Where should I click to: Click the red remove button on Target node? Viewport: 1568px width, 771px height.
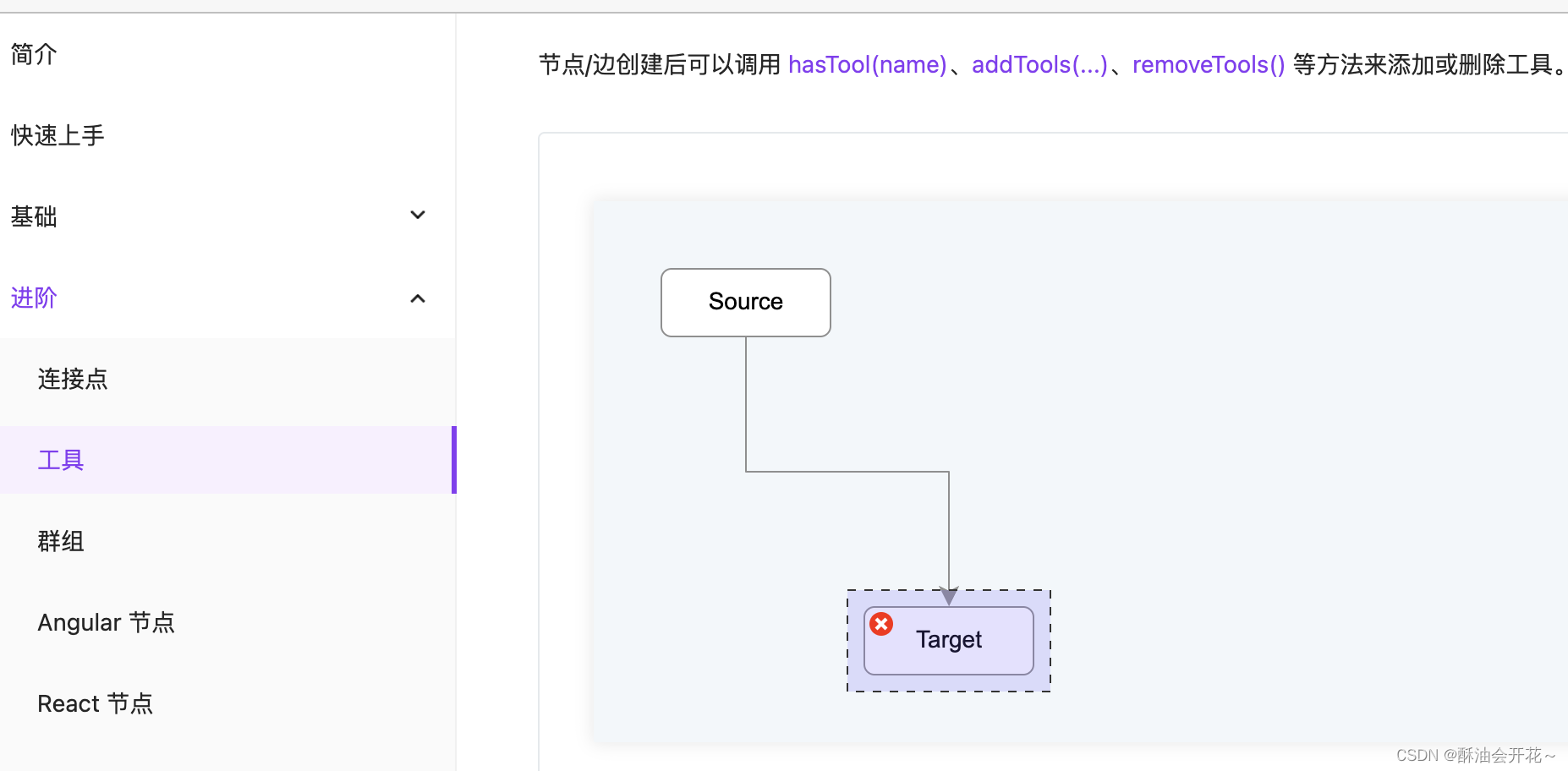coord(881,624)
